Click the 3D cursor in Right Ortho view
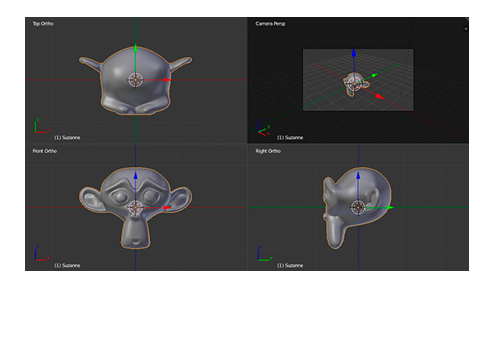480x360 pixels. click(x=358, y=207)
